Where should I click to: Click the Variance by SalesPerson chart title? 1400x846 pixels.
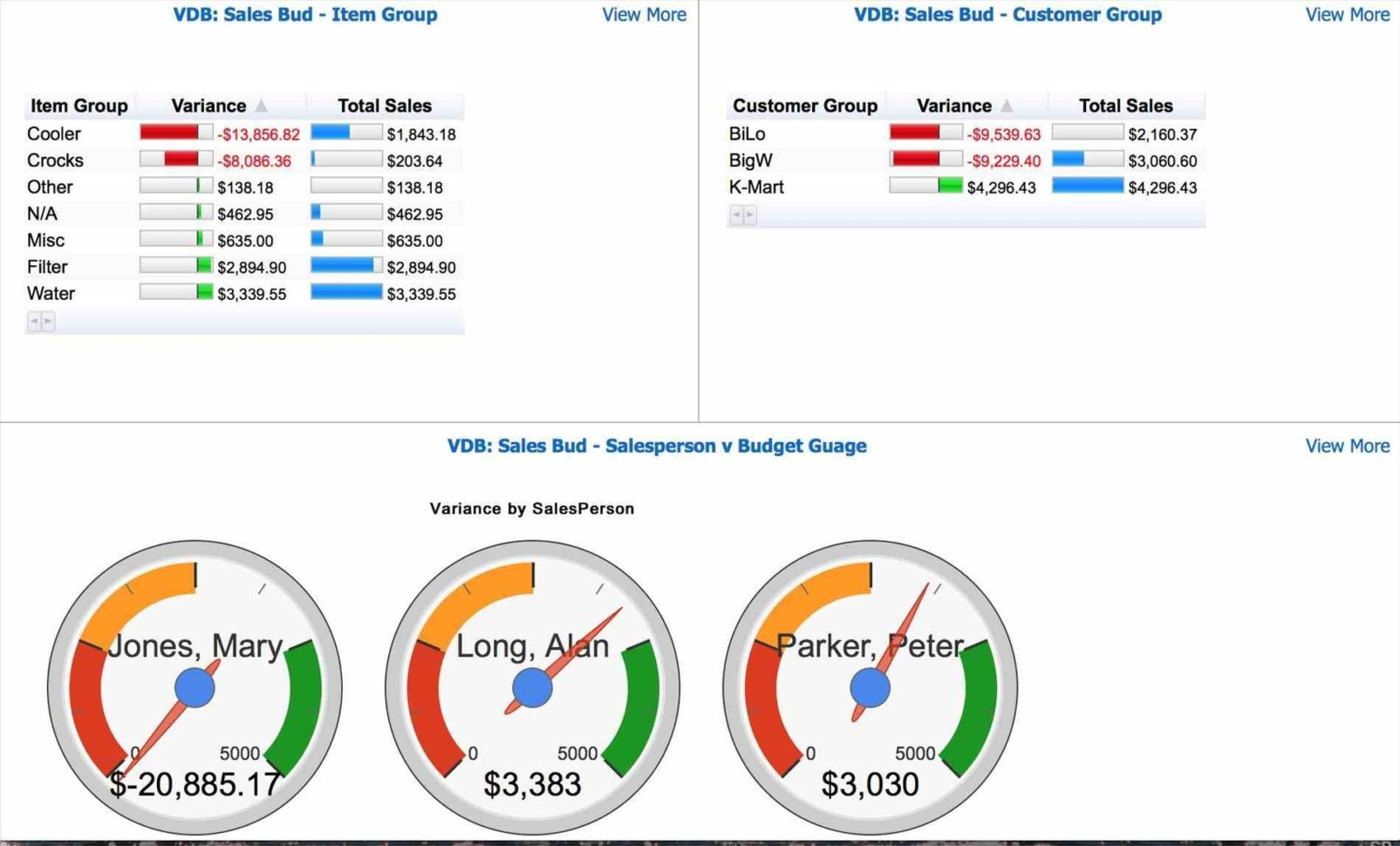coord(532,508)
